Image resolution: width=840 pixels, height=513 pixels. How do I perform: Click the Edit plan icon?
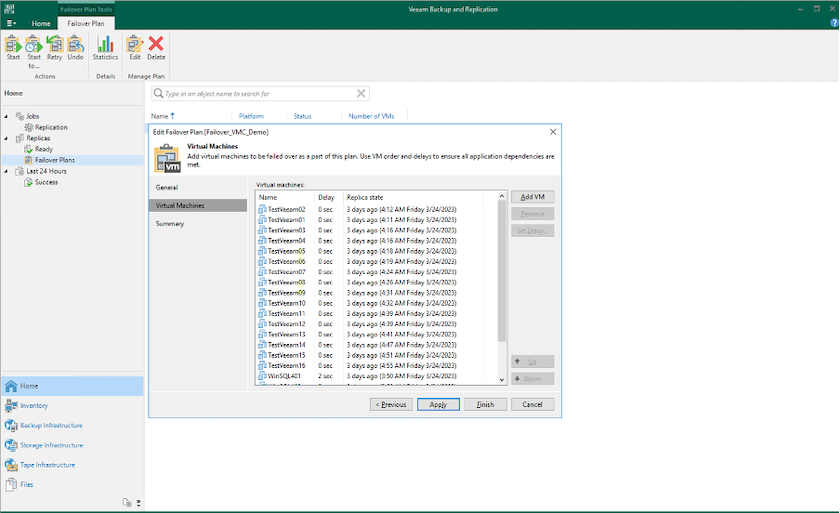point(135,45)
